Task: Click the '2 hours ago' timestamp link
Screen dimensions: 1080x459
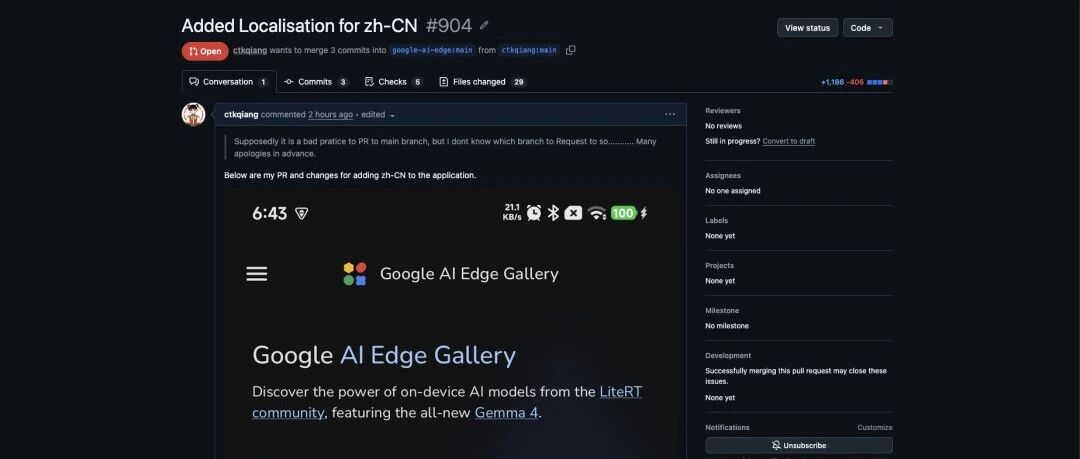Action: [330, 114]
